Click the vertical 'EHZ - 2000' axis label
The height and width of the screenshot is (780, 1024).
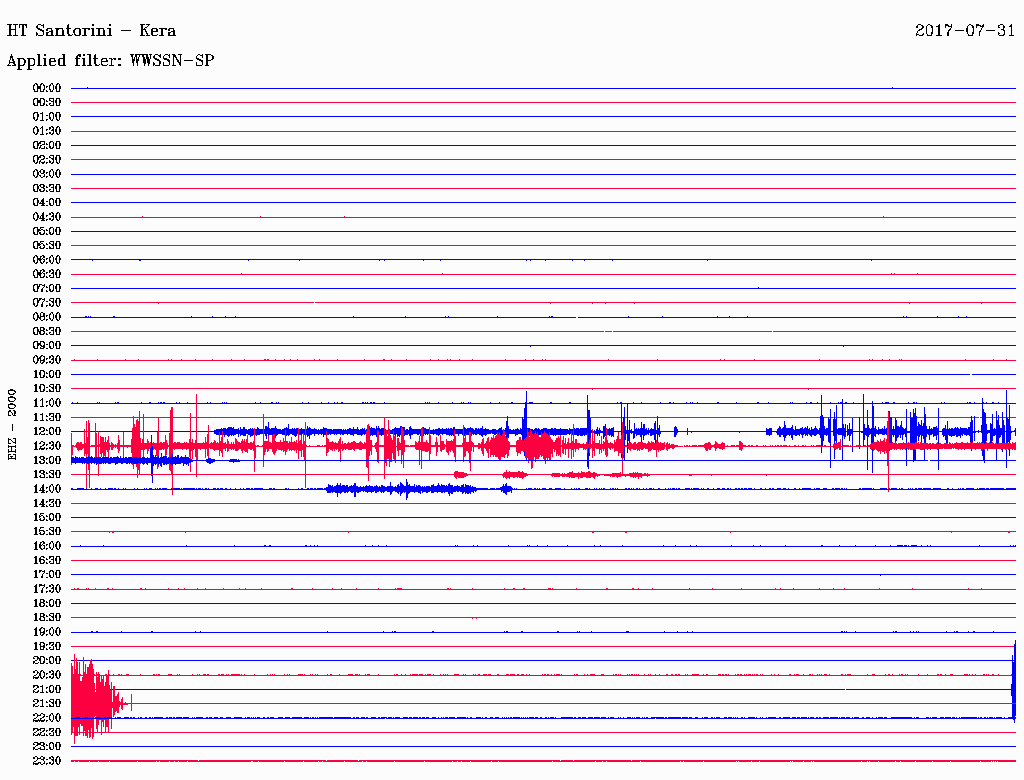(x=12, y=425)
